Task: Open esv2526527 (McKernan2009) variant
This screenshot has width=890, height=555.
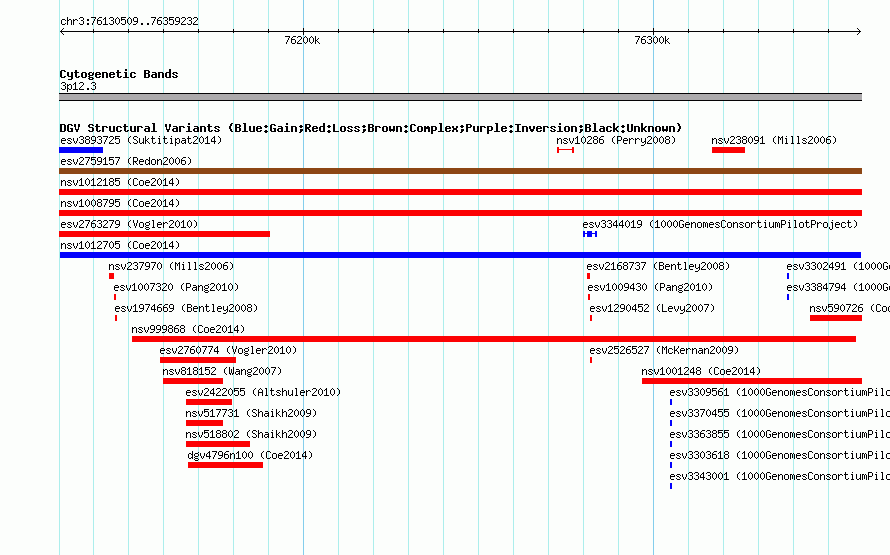Action: click(x=664, y=350)
